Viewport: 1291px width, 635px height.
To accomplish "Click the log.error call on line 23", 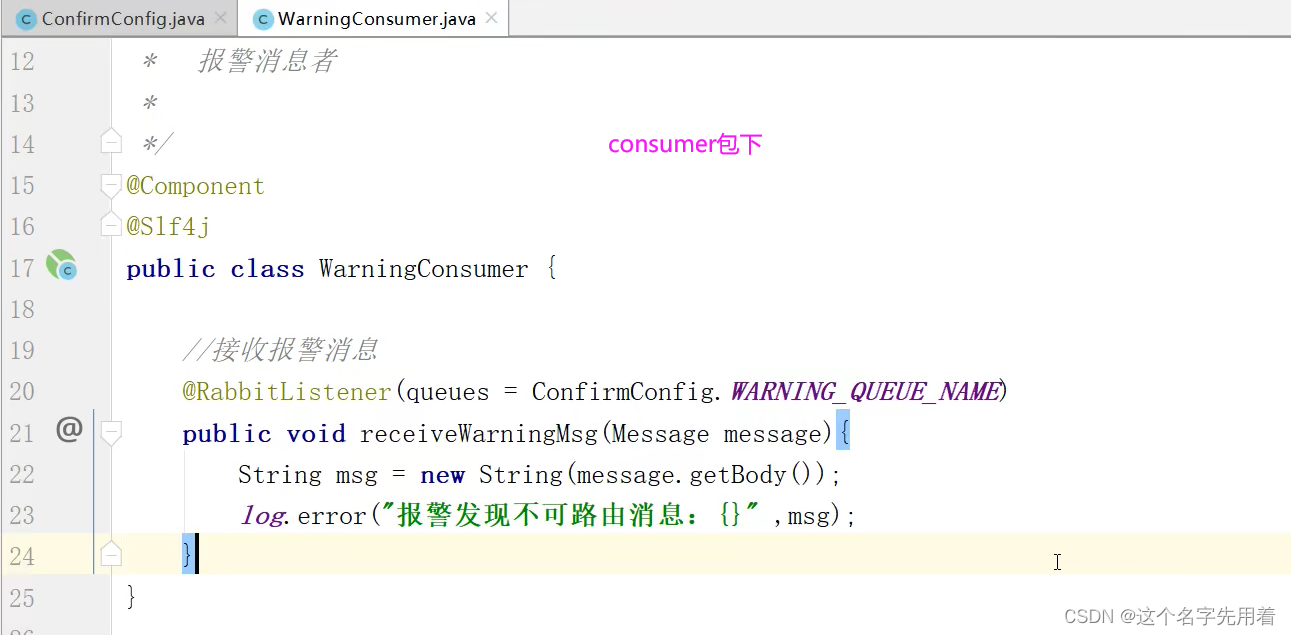I will pos(304,516).
